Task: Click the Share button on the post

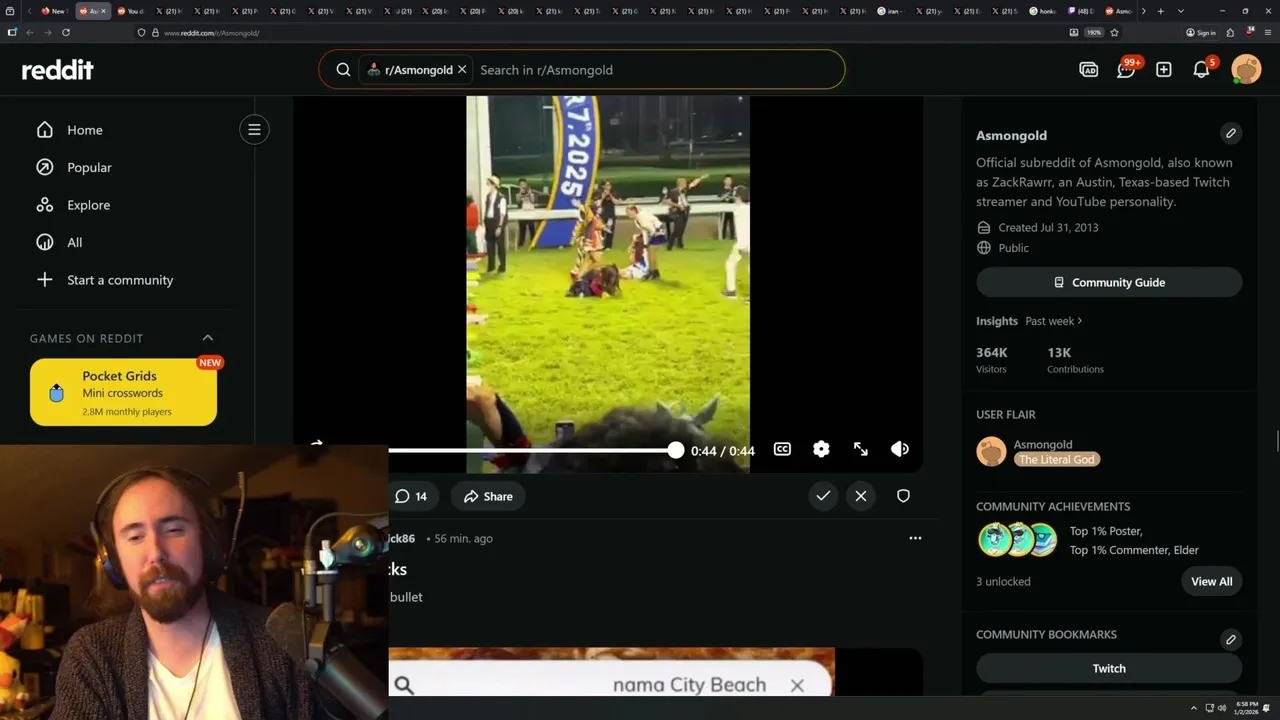Action: tap(488, 496)
